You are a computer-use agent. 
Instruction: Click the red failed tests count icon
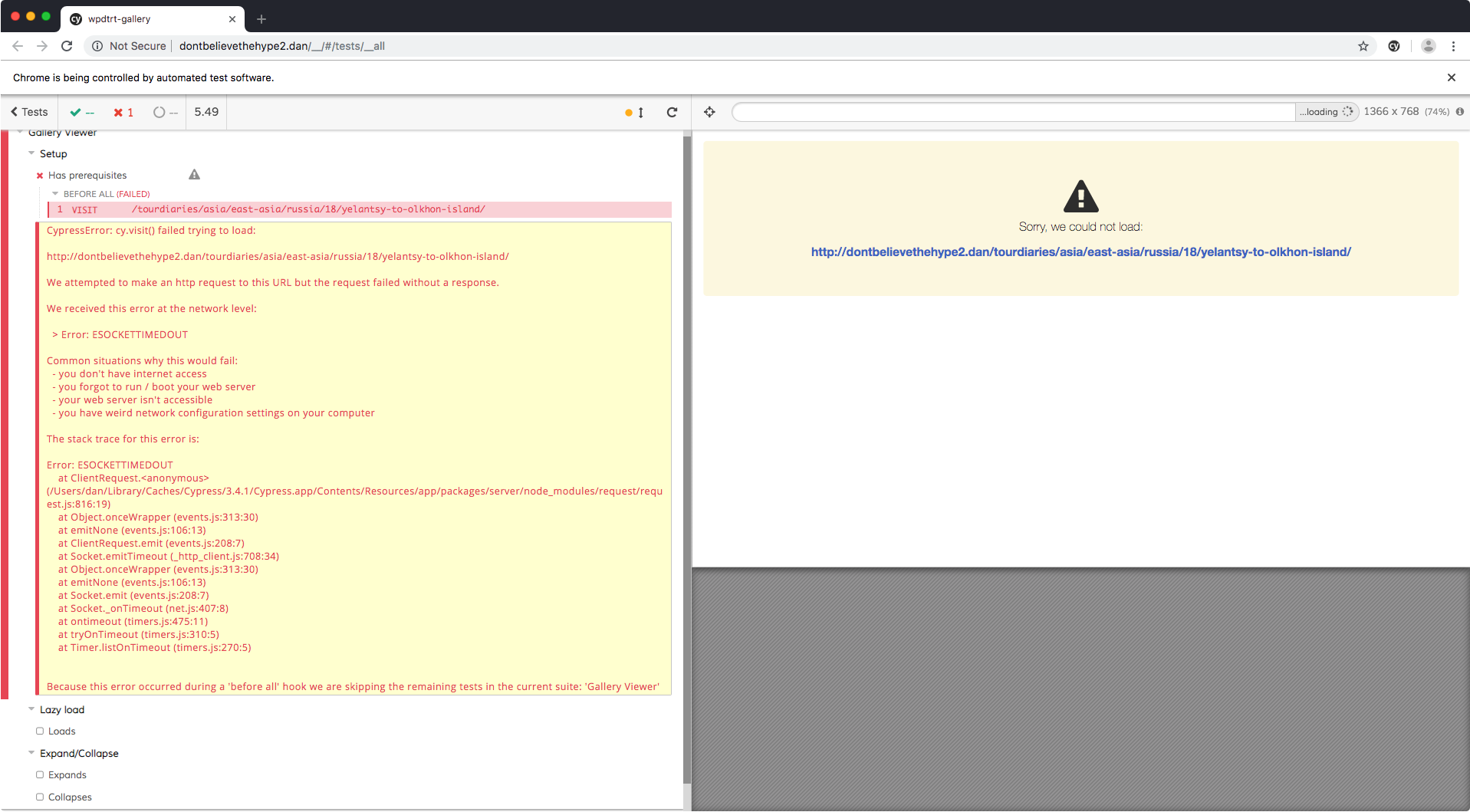119,112
